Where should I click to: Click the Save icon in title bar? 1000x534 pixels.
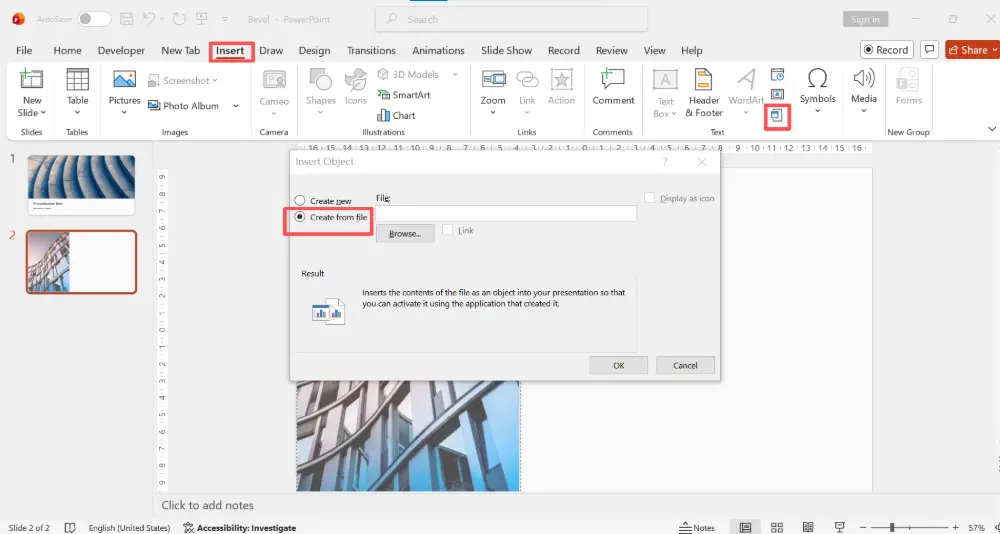(x=127, y=19)
